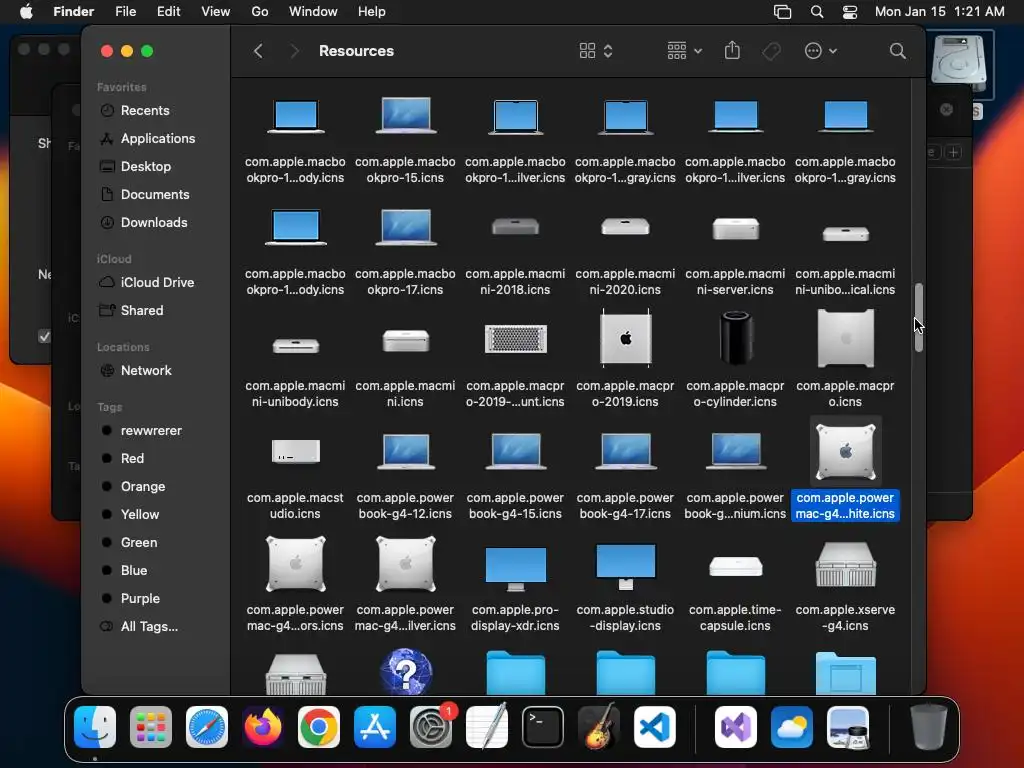Select com.apple.macpro.icns icon
Screen dimensions: 1024x768
click(x=846, y=338)
